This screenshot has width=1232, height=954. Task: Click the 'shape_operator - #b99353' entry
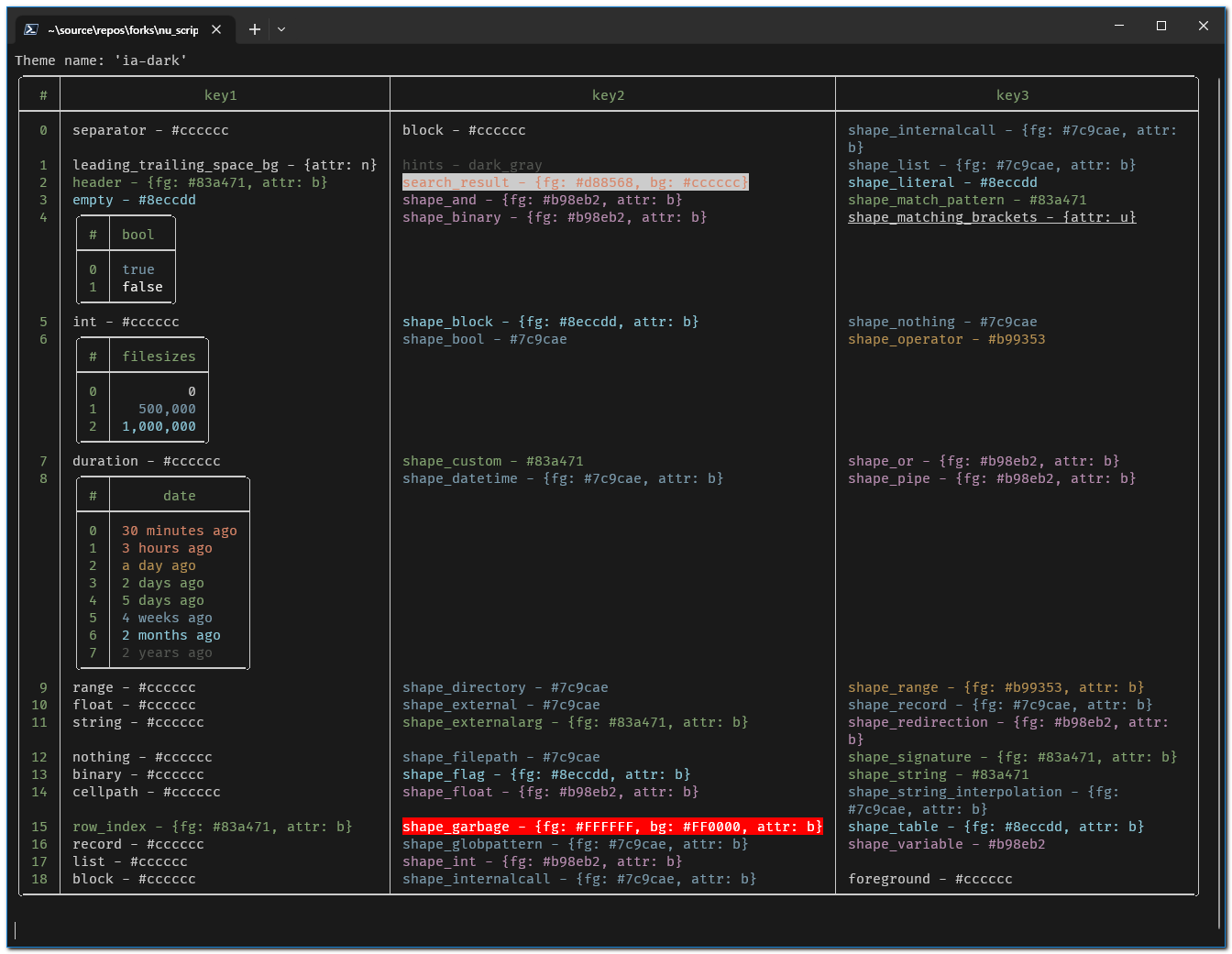coord(947,339)
